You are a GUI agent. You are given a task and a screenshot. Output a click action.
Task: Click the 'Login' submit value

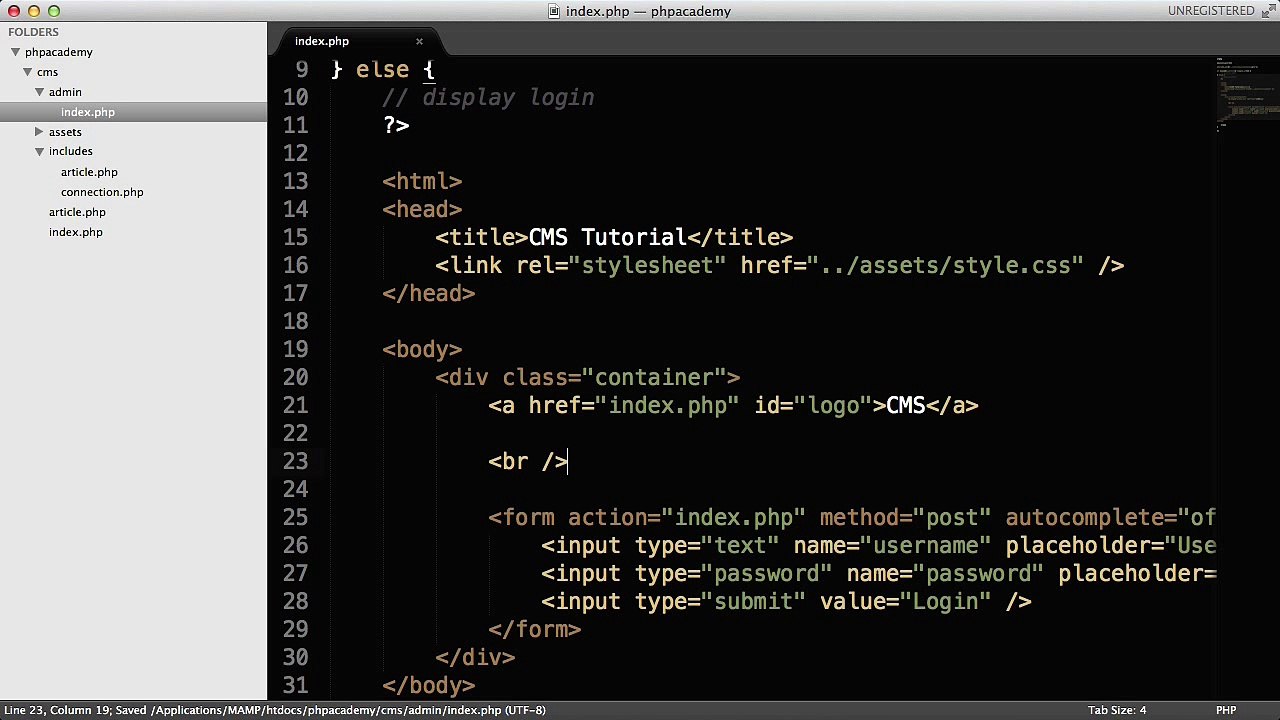click(946, 601)
